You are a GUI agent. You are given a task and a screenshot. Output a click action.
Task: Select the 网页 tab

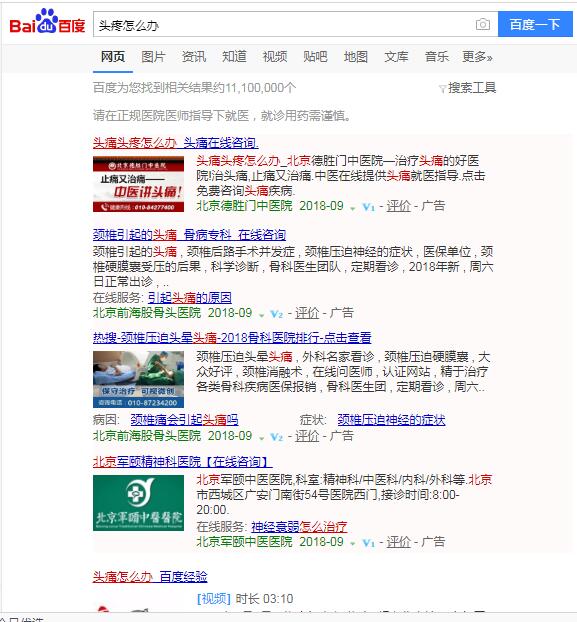point(113,57)
